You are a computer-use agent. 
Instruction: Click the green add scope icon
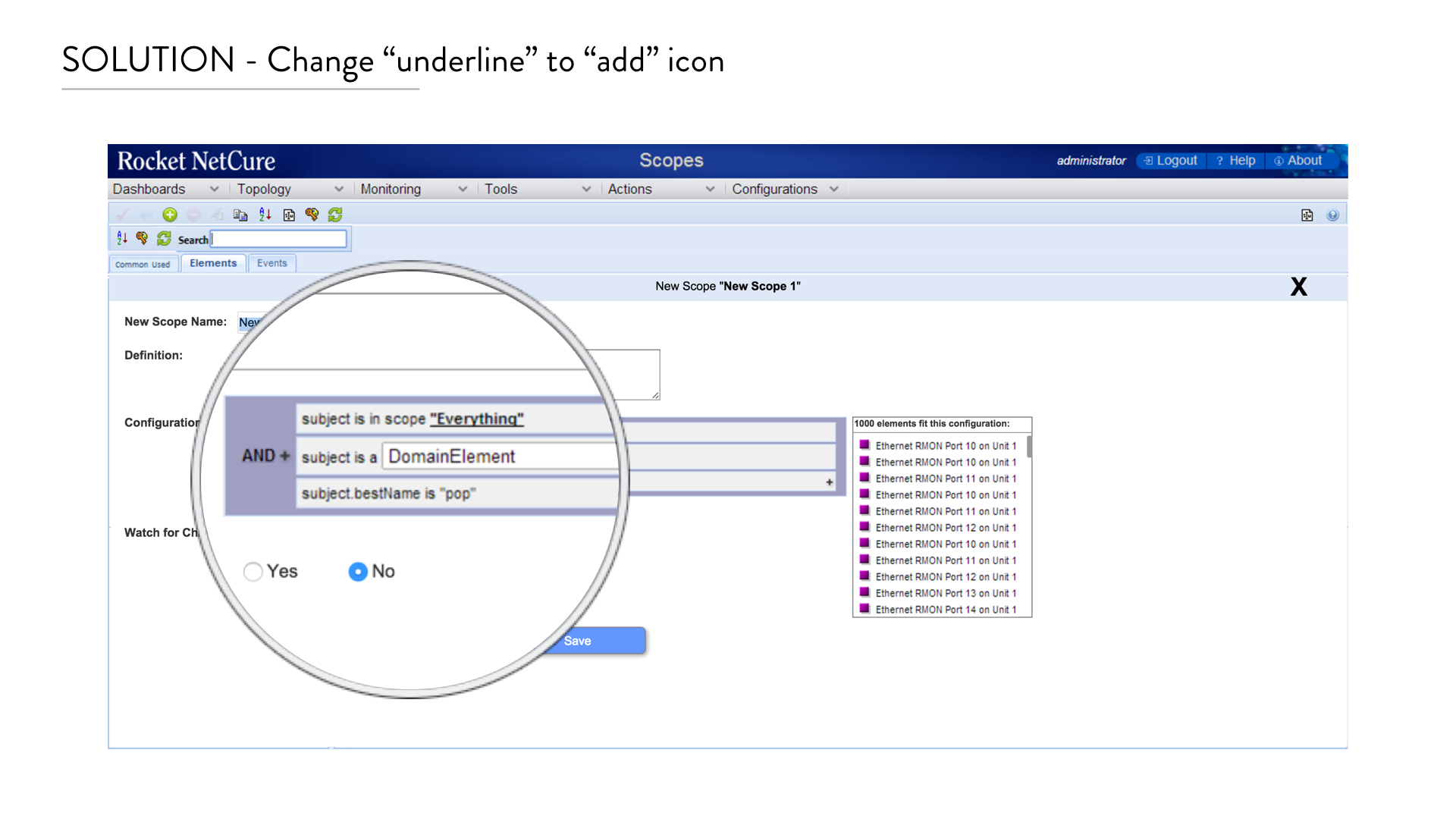pos(170,215)
